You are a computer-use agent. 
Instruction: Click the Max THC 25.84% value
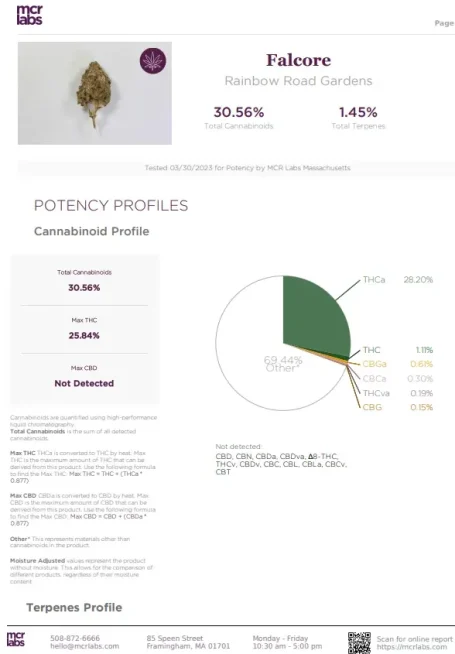[x=84, y=335]
